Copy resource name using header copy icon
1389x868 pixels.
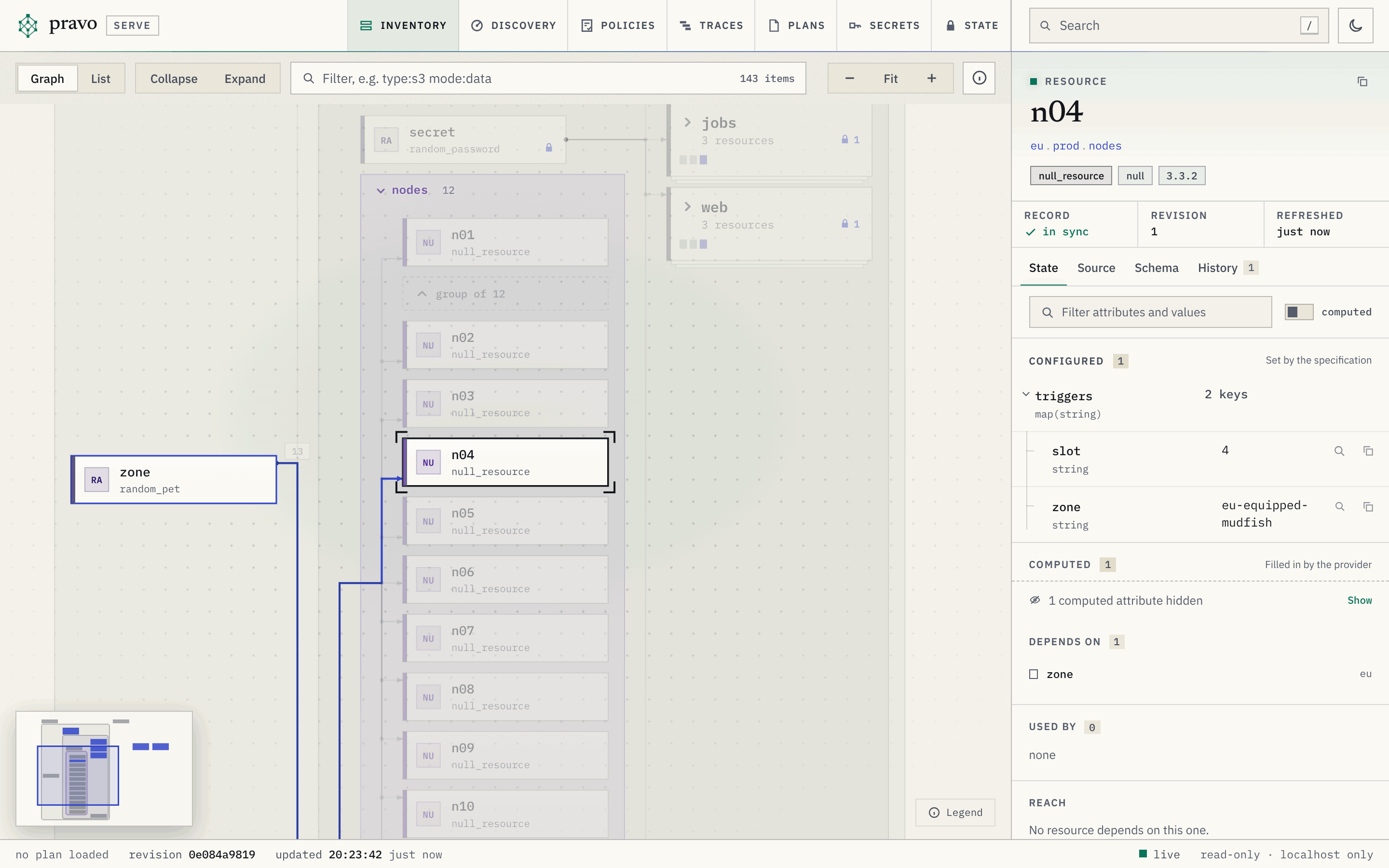coord(1362,81)
